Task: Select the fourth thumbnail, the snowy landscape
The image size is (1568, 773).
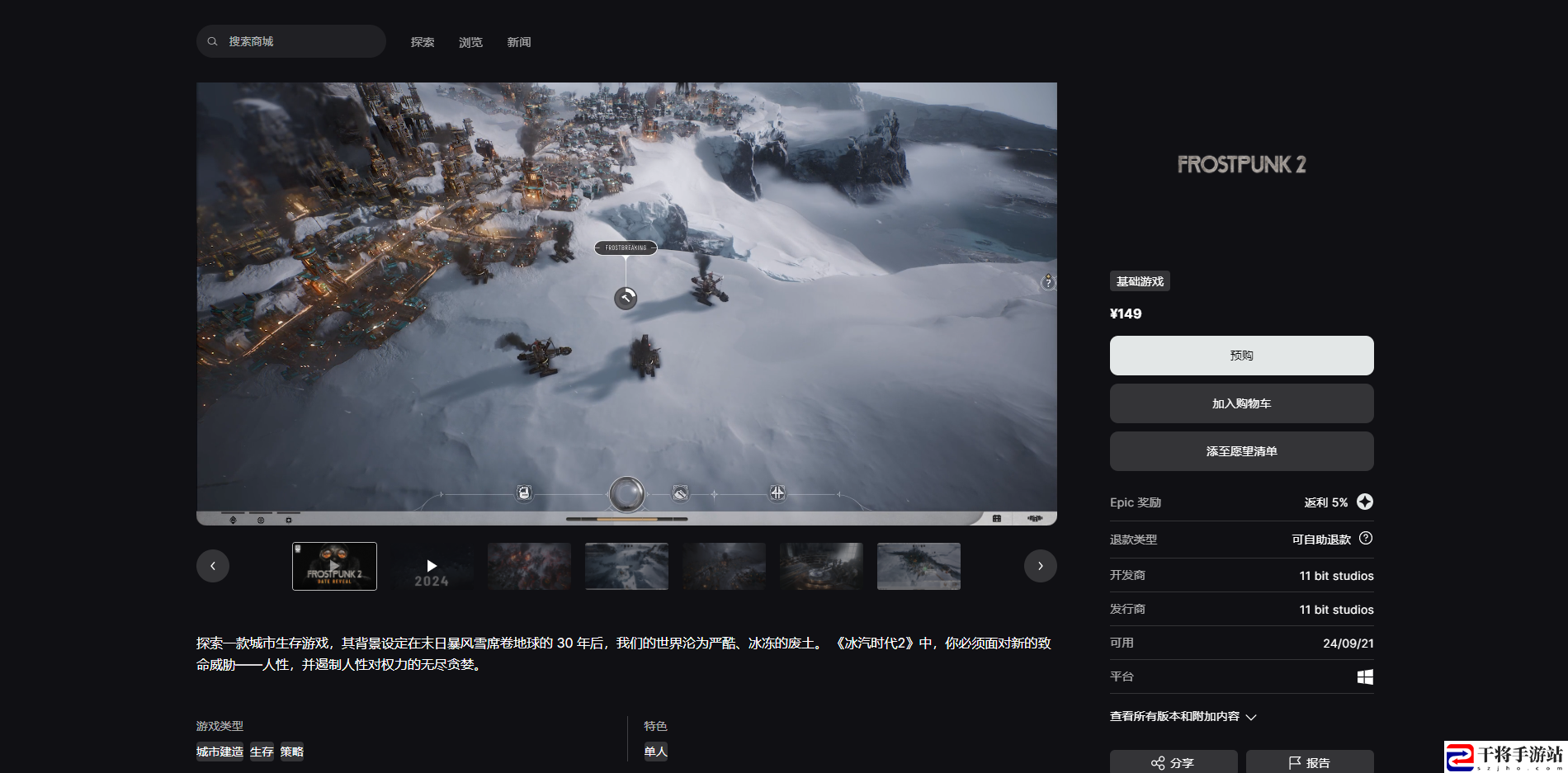Action: click(x=626, y=566)
